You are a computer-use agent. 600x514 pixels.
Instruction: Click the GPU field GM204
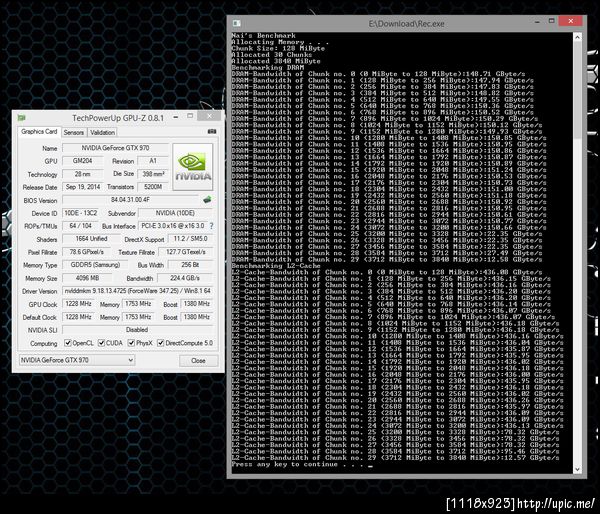click(x=83, y=161)
